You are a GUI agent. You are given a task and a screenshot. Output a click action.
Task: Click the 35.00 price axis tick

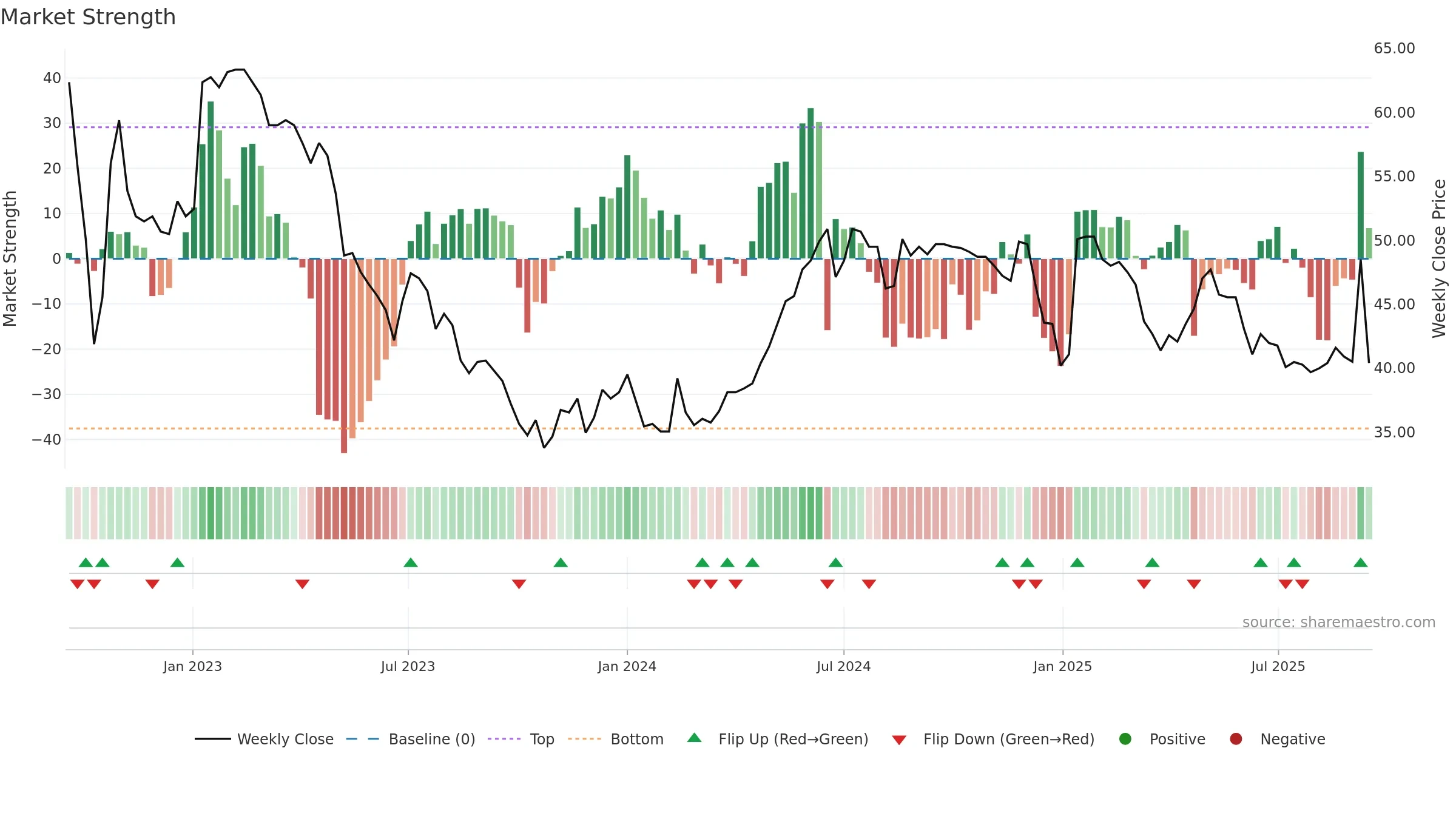[1394, 432]
